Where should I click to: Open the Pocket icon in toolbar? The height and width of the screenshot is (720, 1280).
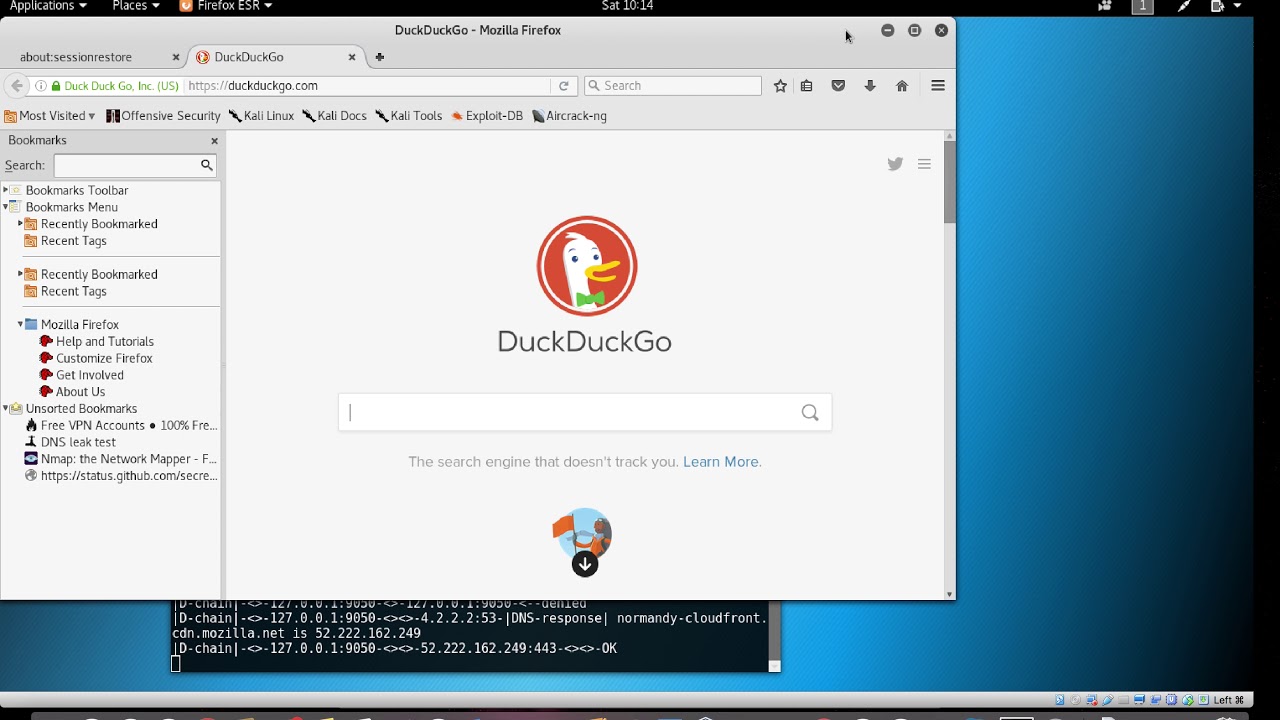[x=838, y=86]
